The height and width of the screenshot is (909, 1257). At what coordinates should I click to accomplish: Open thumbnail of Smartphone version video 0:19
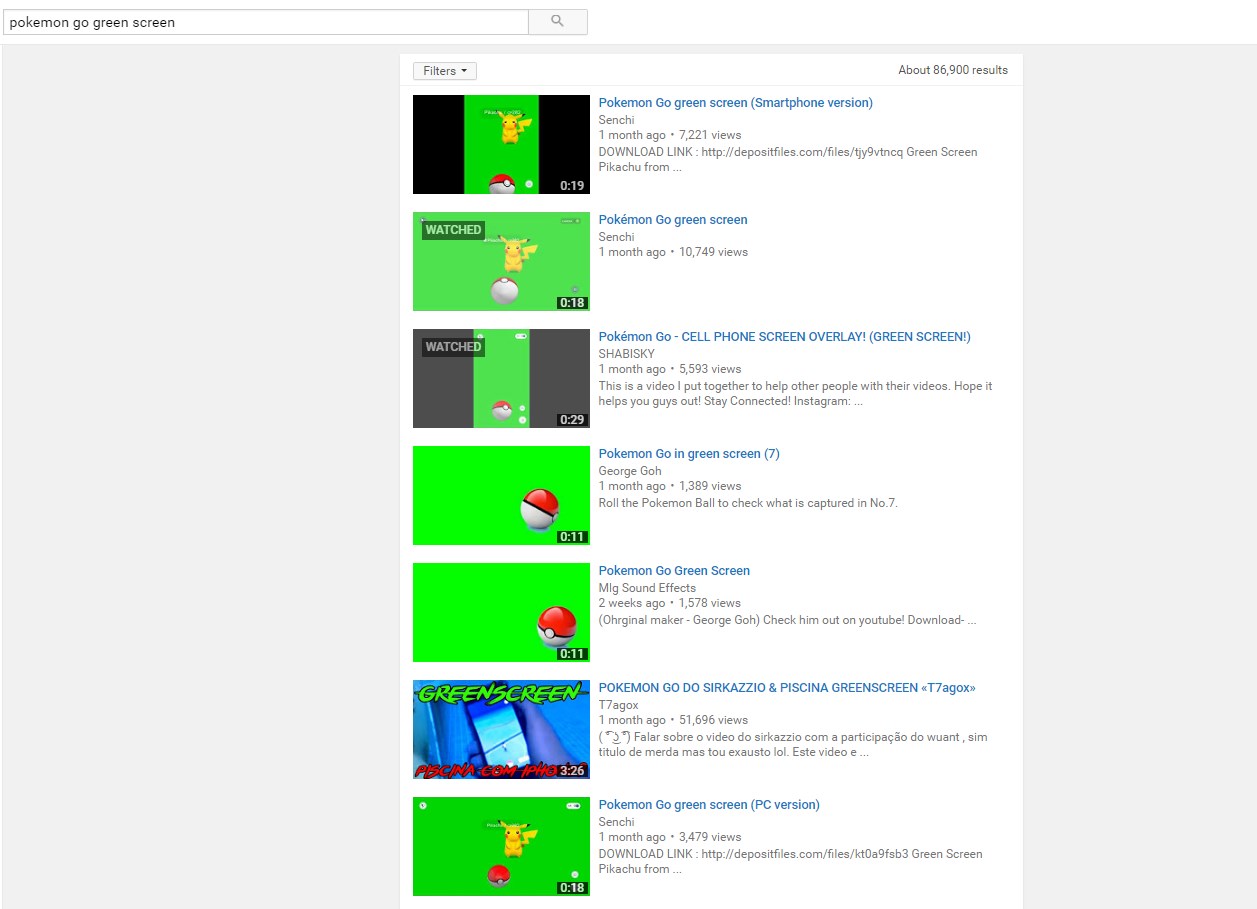pyautogui.click(x=501, y=145)
